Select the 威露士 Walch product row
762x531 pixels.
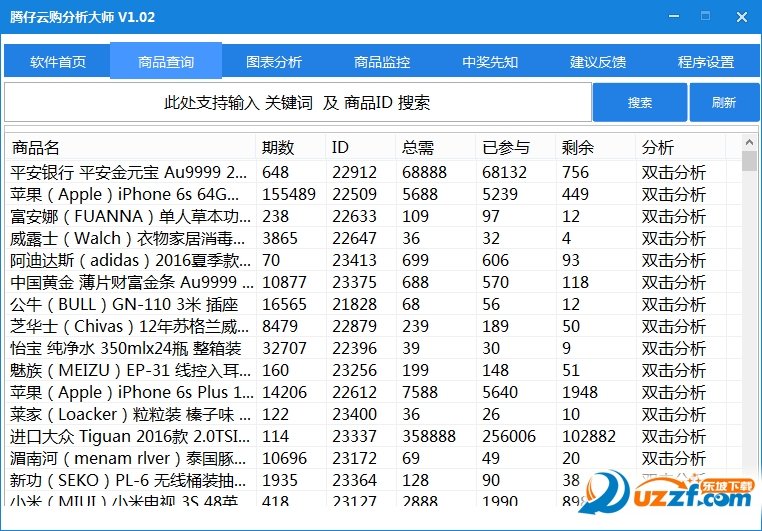tap(374, 238)
